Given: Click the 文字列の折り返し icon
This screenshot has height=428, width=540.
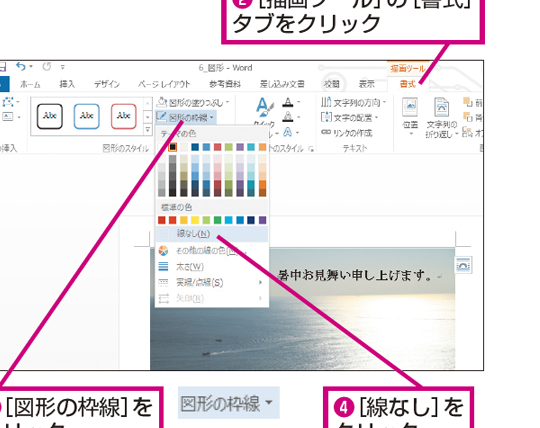Looking at the screenshot, I should pos(442,107).
